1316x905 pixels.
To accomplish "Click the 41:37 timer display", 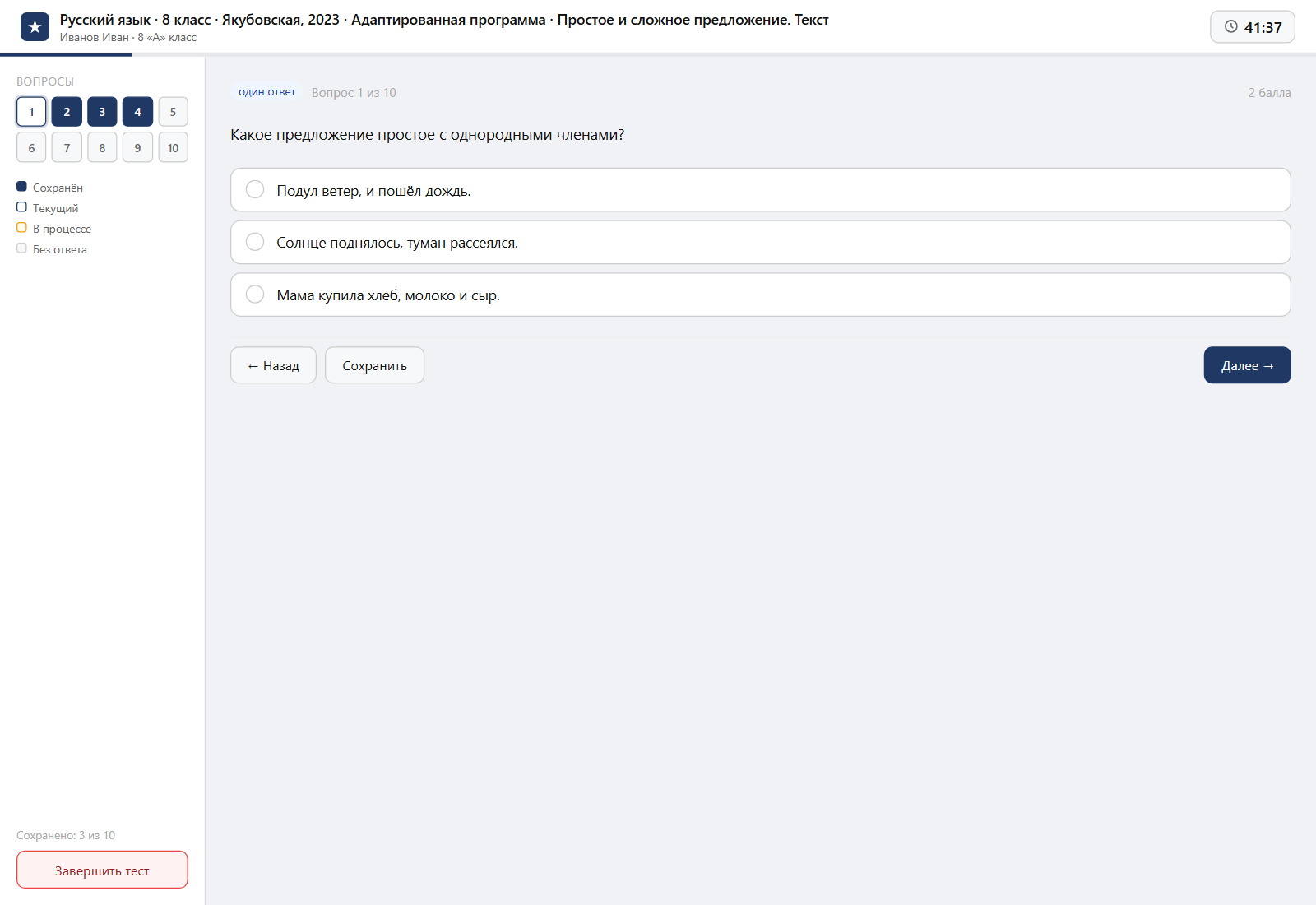I will coord(1253,27).
